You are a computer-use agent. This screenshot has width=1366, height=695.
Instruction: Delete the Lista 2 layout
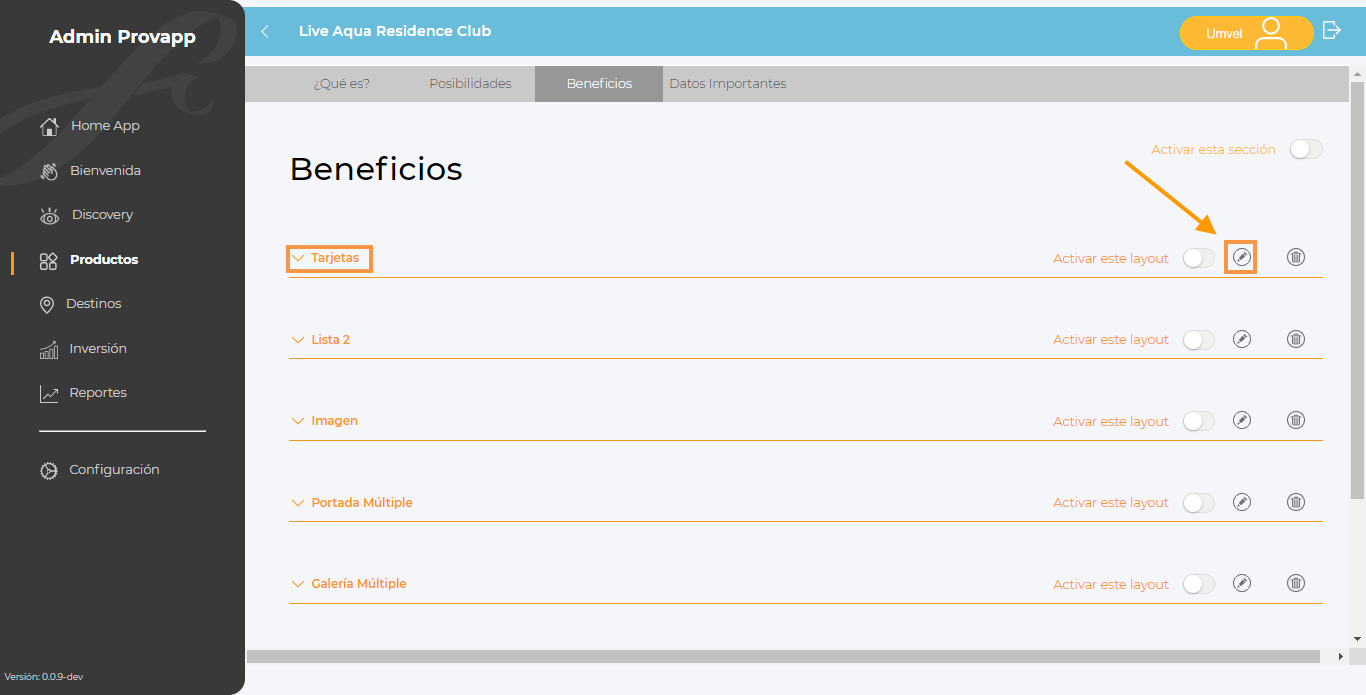[x=1296, y=339]
